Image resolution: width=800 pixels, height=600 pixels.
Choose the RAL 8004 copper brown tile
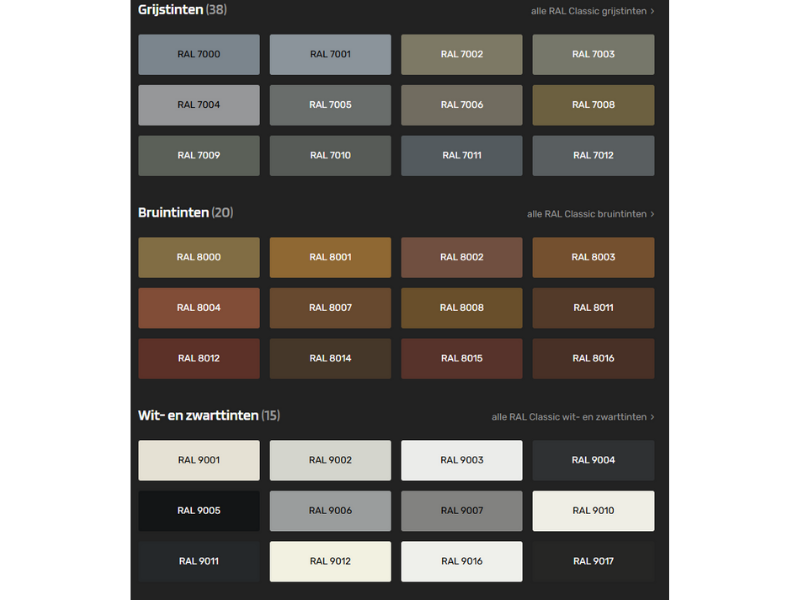click(199, 308)
